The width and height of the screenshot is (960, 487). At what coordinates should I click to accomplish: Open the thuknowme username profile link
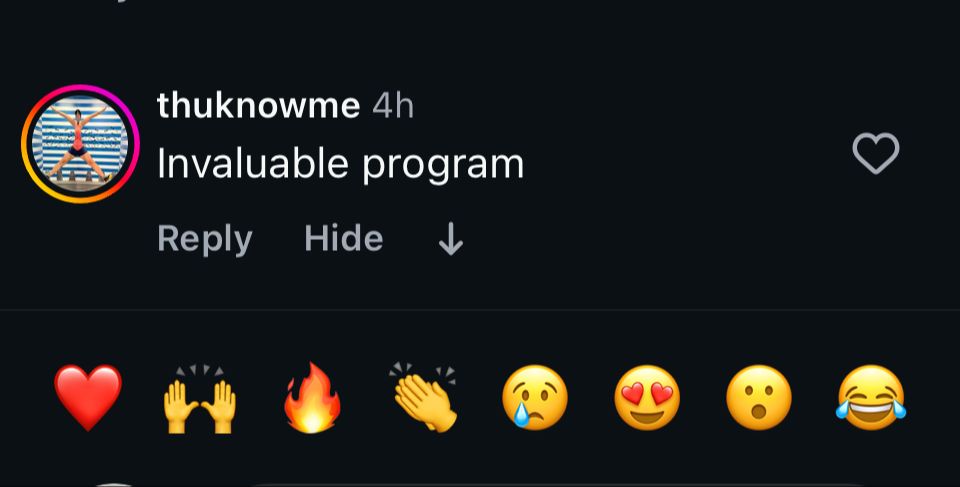click(x=258, y=105)
